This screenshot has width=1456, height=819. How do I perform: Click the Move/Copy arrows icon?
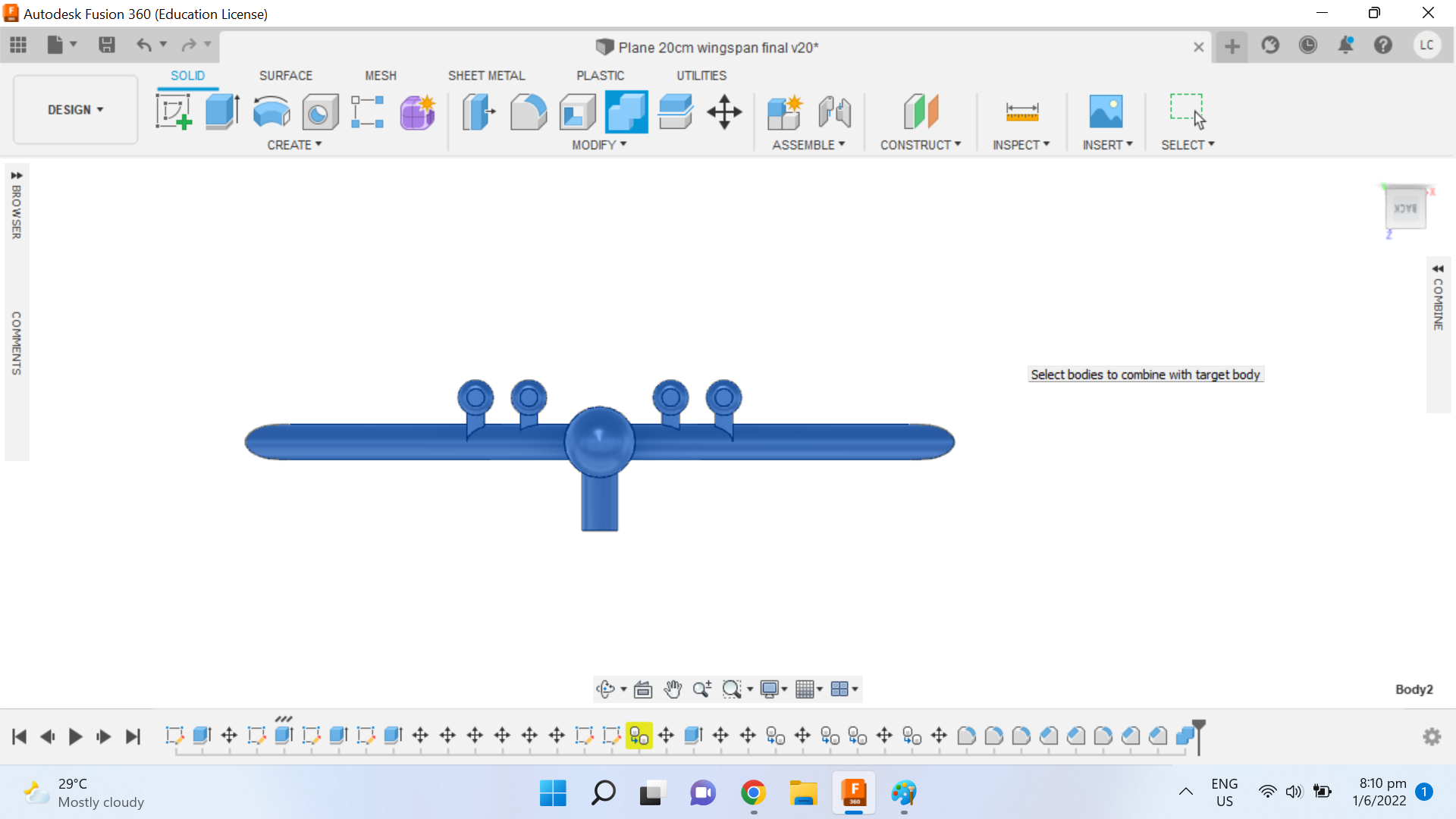point(724,112)
